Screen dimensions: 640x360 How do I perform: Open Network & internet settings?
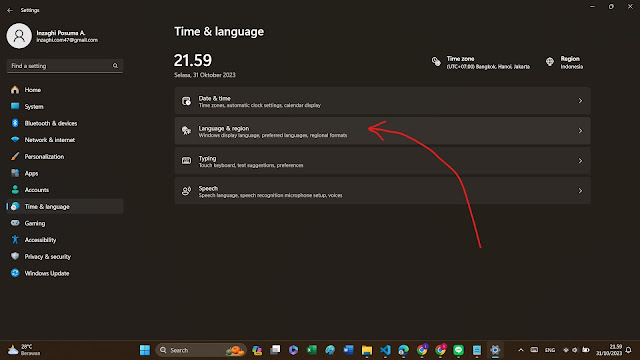coord(65,140)
